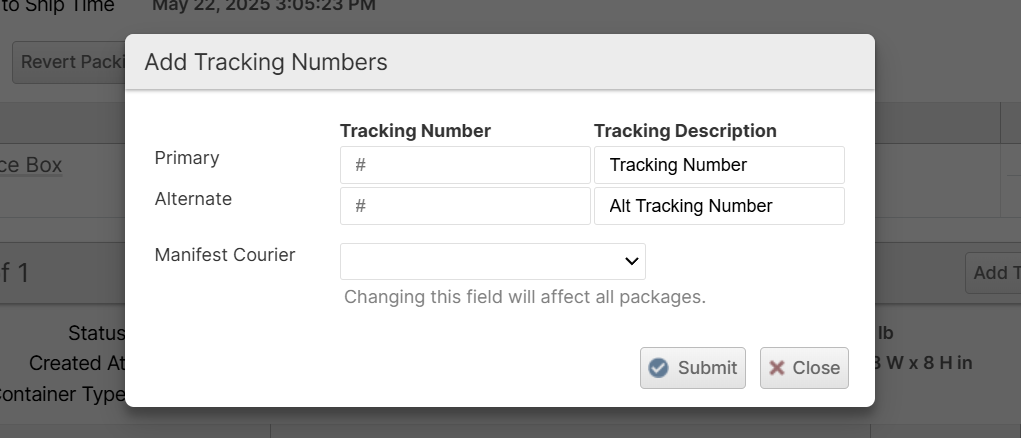Click the Manifest Courier label

[225, 255]
